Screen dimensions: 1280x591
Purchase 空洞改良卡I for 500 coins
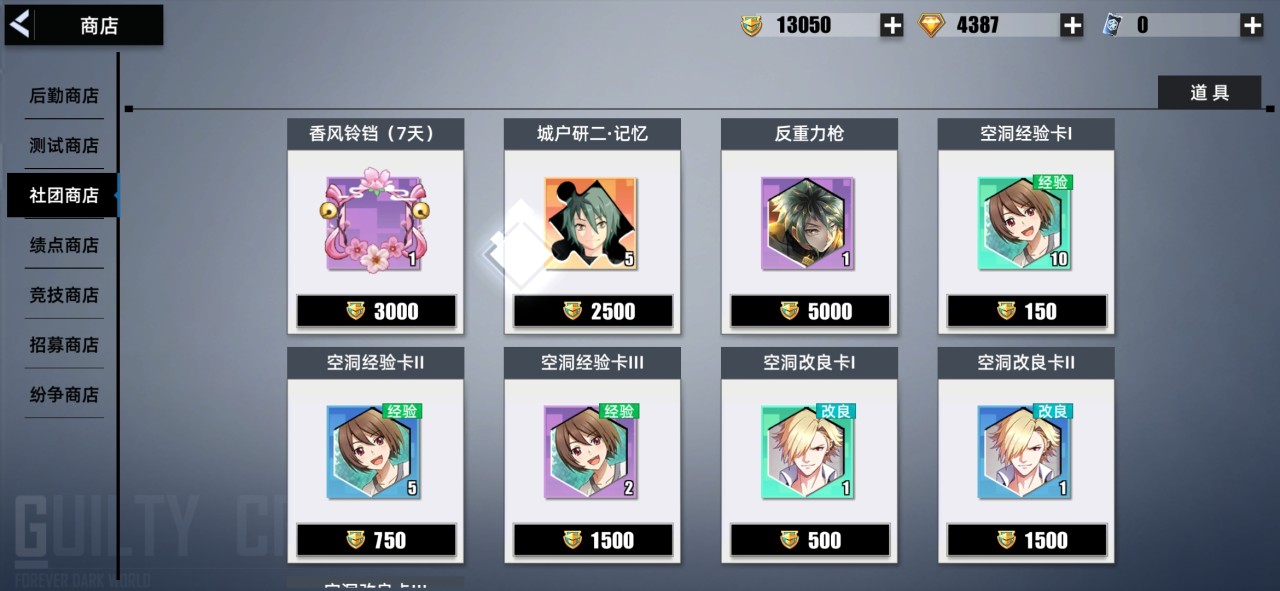pos(810,540)
